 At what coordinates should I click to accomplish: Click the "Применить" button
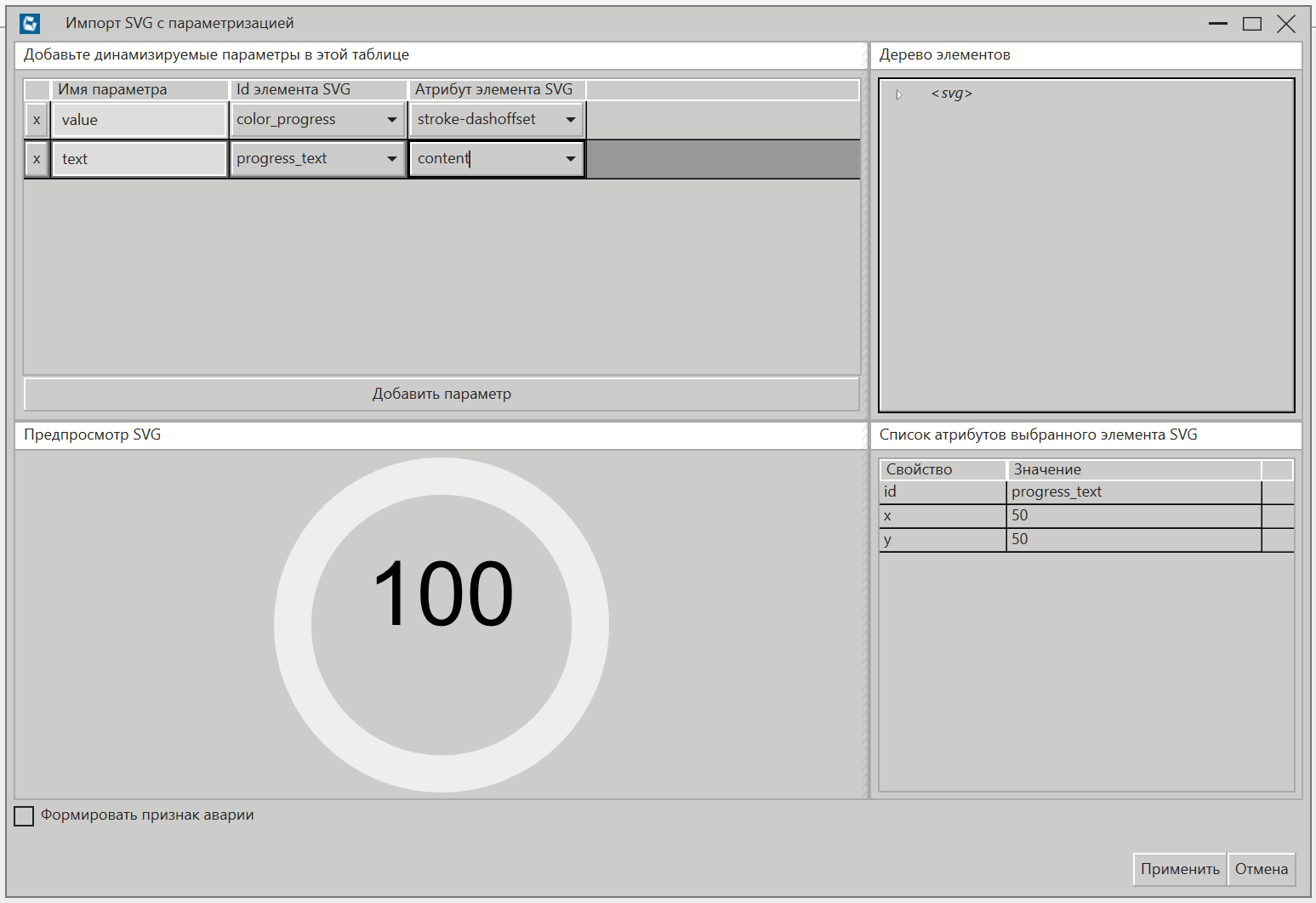tap(1179, 869)
